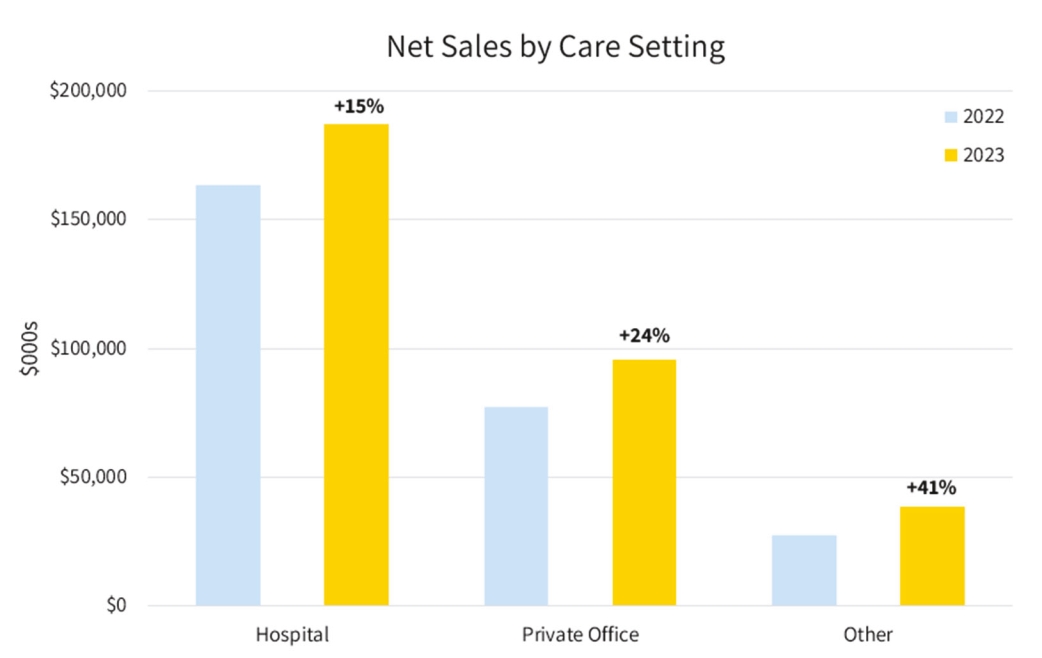Viewport: 1042px width, 658px height.
Task: Click the yellow 2023 legend swatch
Action: tap(951, 155)
